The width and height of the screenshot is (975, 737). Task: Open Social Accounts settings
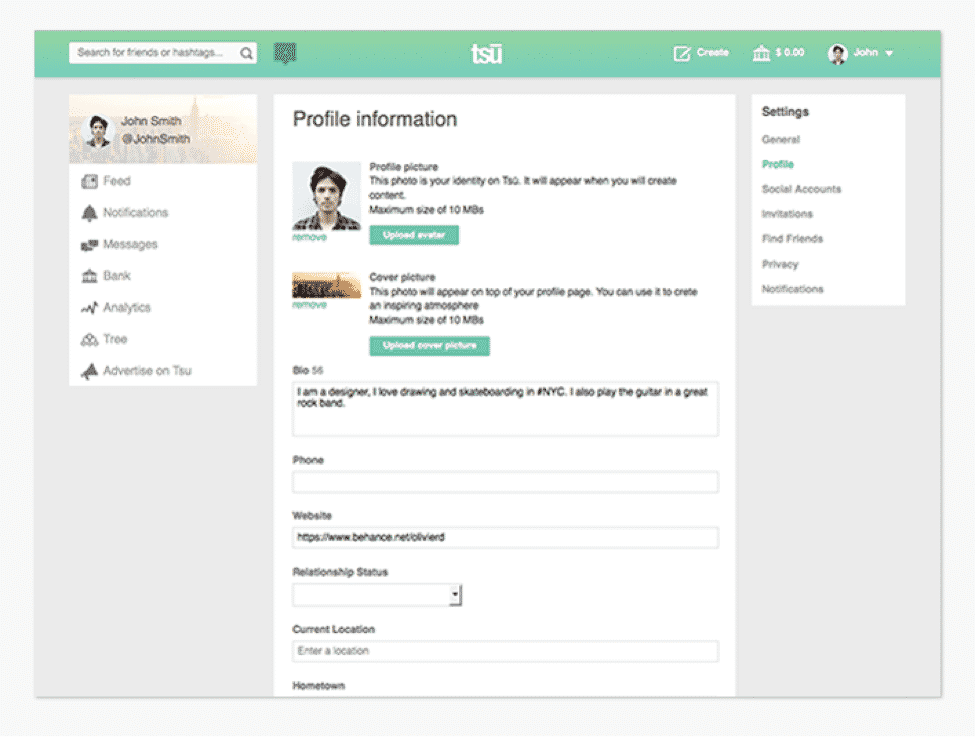pyautogui.click(x=801, y=189)
